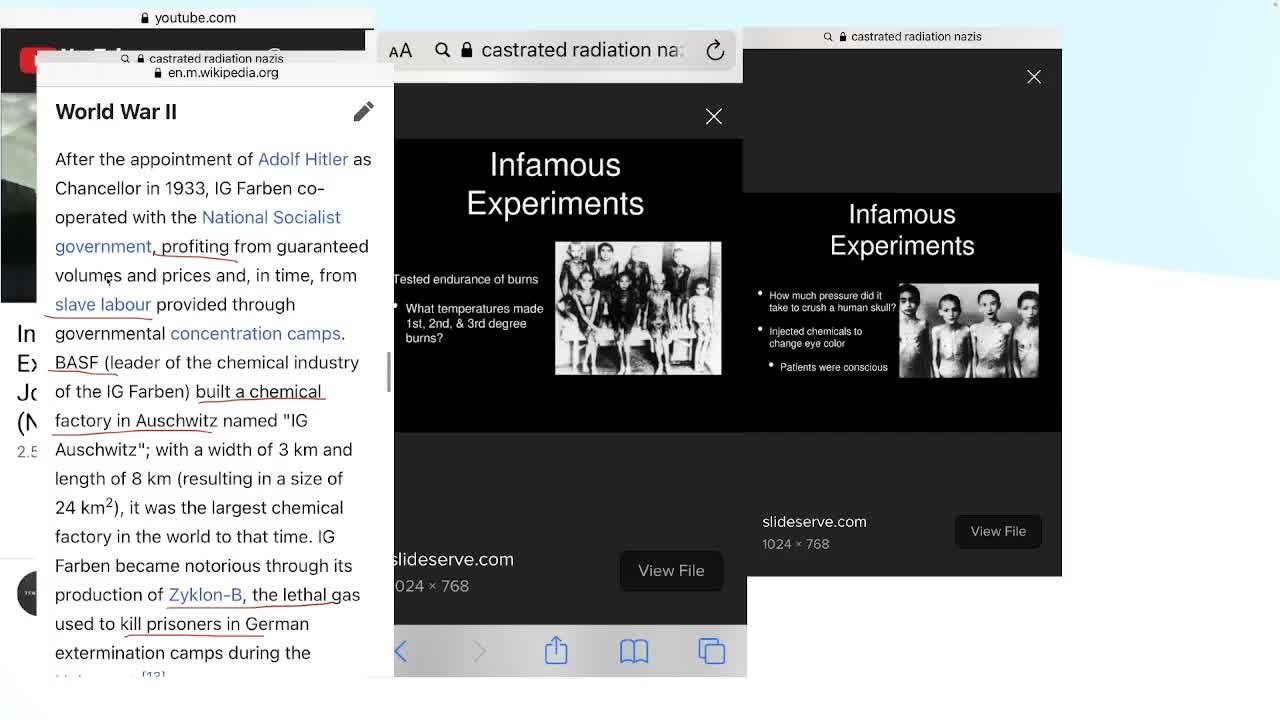The width and height of the screenshot is (1280, 720).
Task: Click the magnifier icon in middle Safari address bar
Action: point(443,50)
